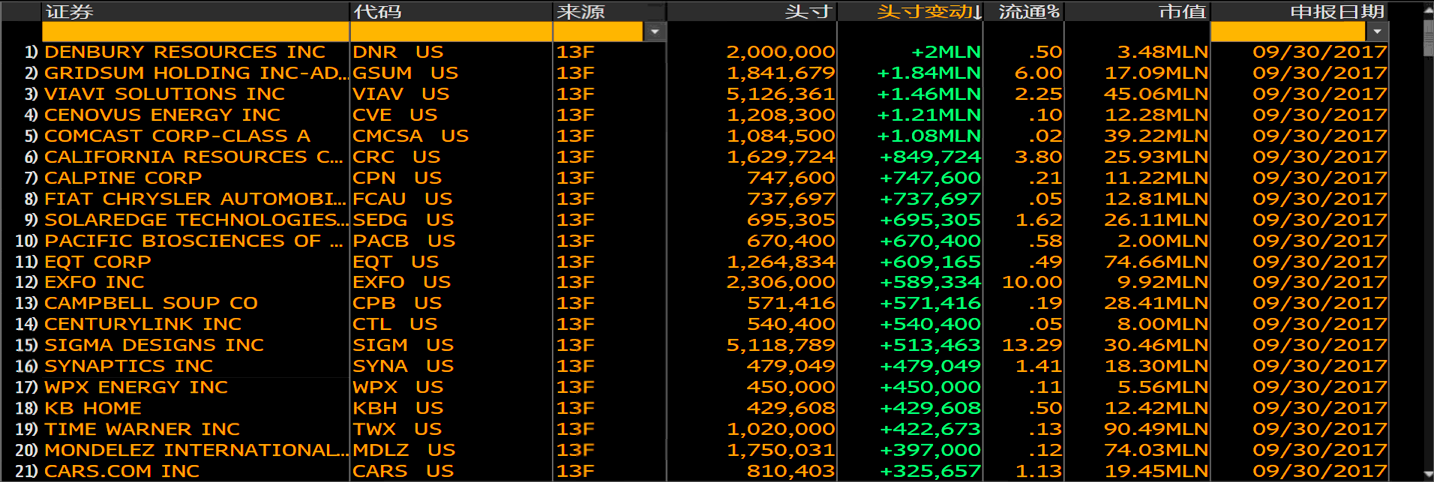Click filing date of CARS.COM INC
Image resolution: width=1434 pixels, height=482 pixels.
coord(1318,471)
